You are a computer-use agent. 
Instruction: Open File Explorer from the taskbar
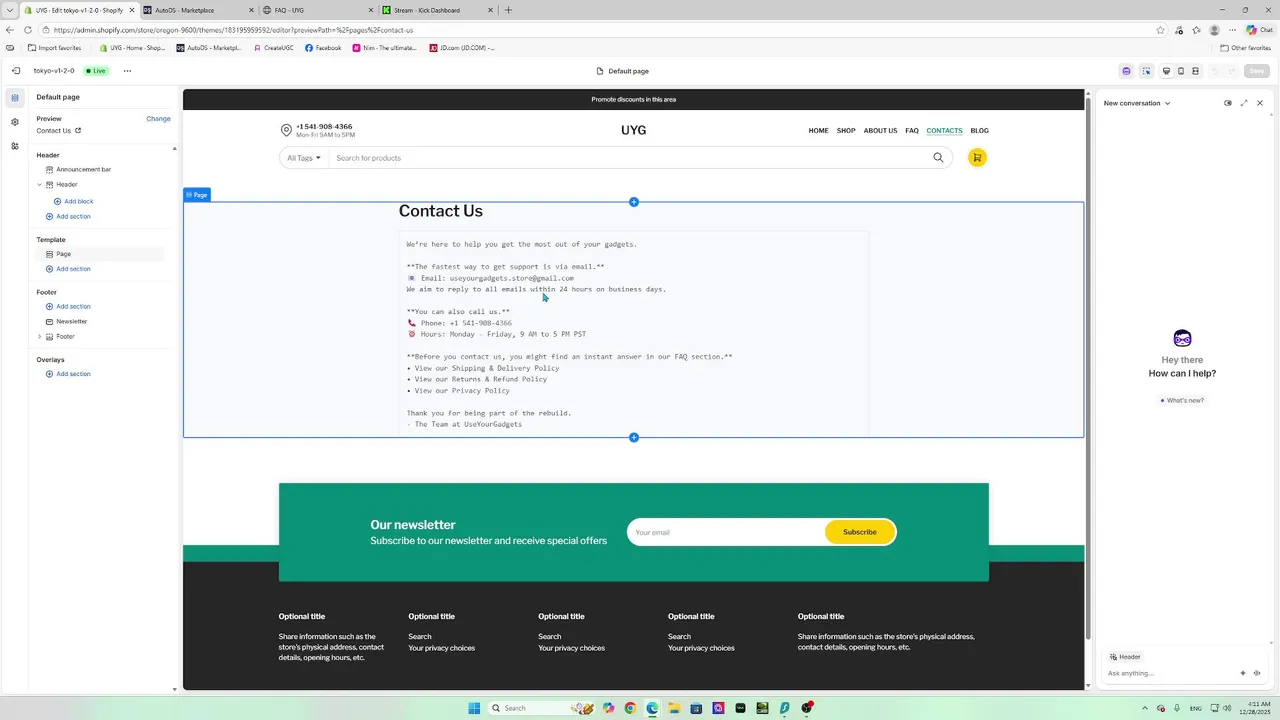[x=674, y=708]
